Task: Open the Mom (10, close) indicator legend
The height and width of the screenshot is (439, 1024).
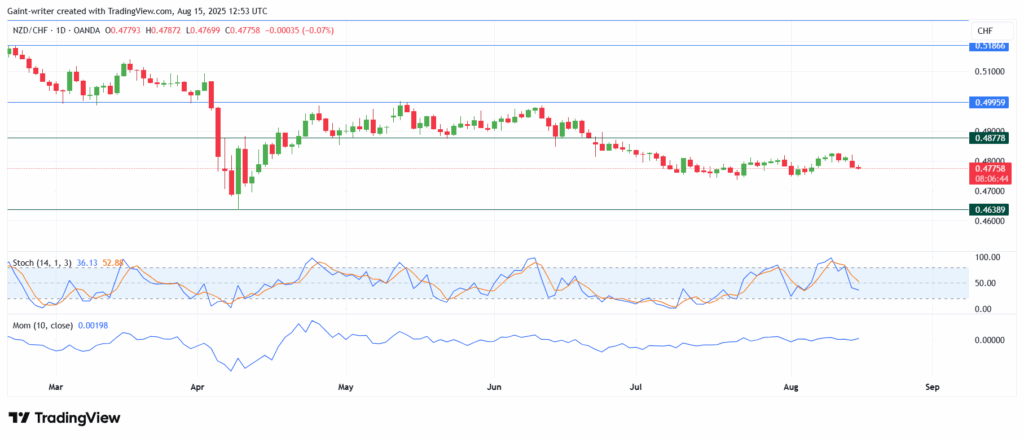Action: (42, 324)
